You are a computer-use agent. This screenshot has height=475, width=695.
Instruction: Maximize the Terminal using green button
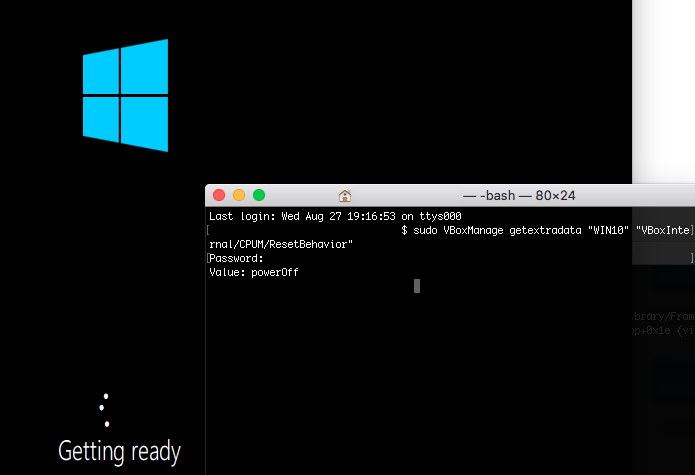(x=259, y=195)
